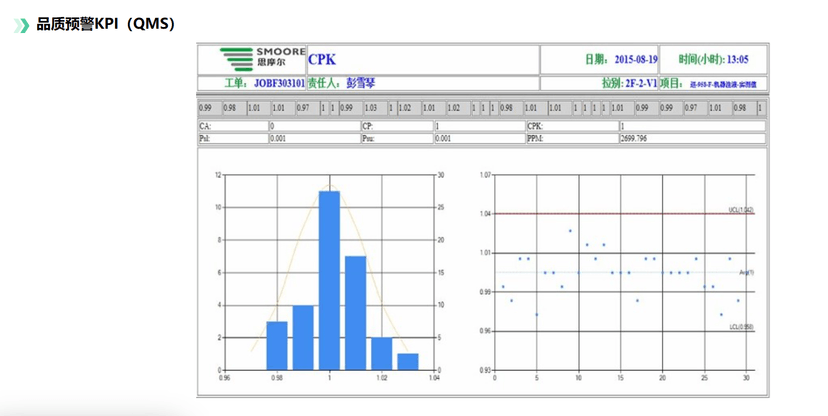
Task: Click the work order number JOBF303101
Action: (279, 83)
